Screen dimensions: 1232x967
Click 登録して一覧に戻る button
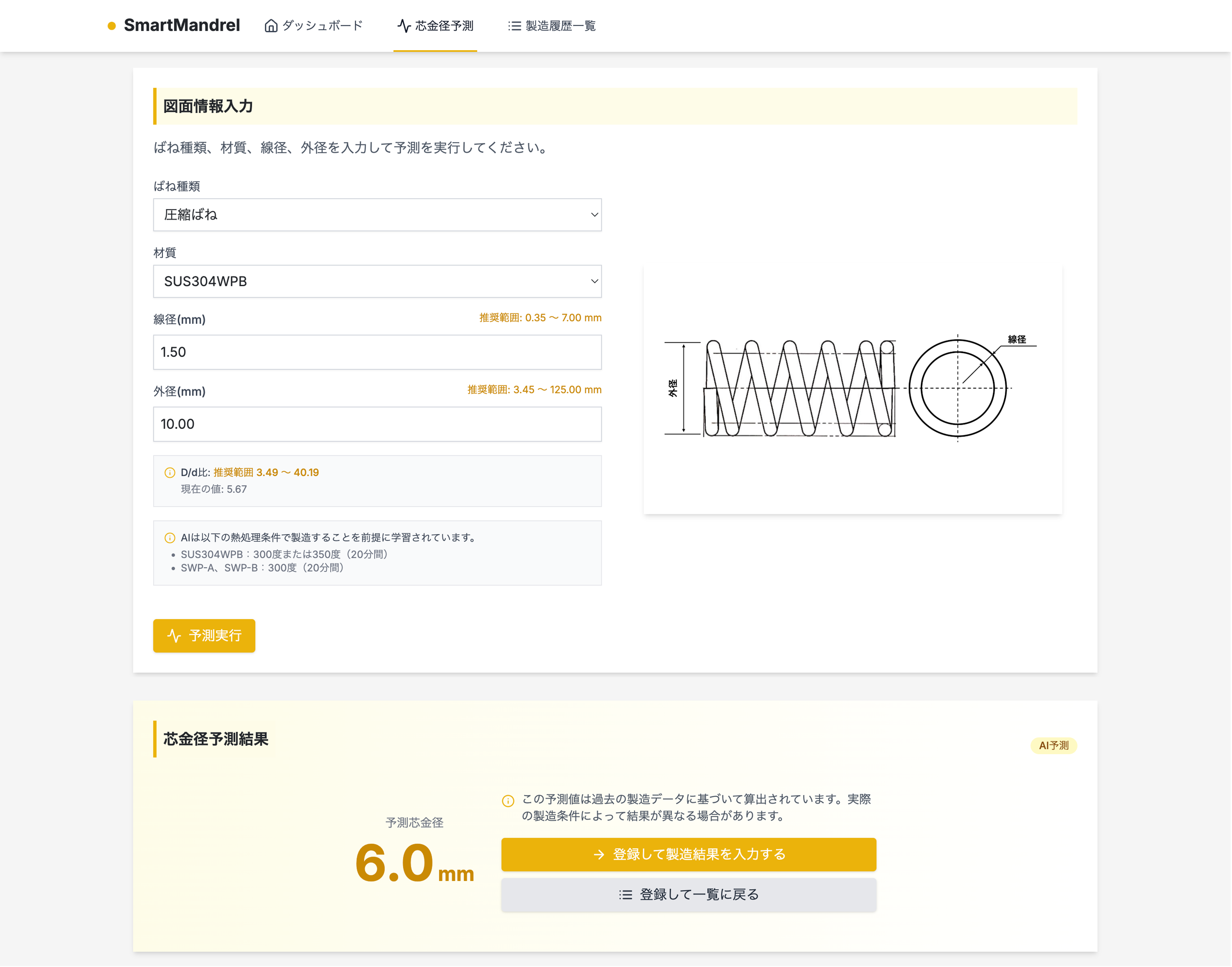pos(689,895)
